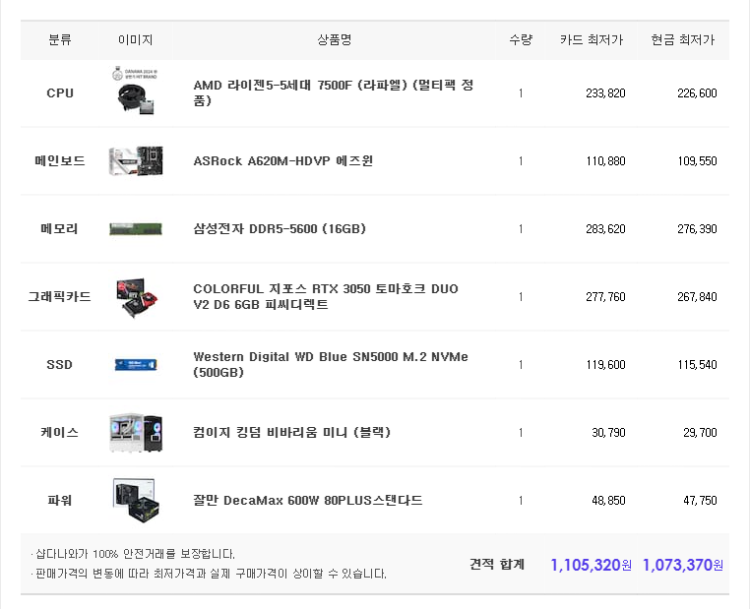Click the COLORFUL RTX 3050 graphics card image
The image size is (750, 609).
pos(135,297)
